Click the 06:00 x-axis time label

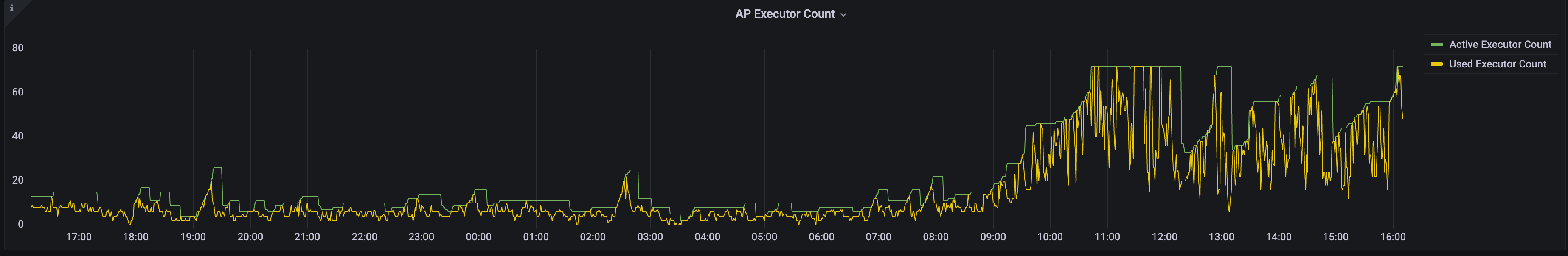[821, 237]
